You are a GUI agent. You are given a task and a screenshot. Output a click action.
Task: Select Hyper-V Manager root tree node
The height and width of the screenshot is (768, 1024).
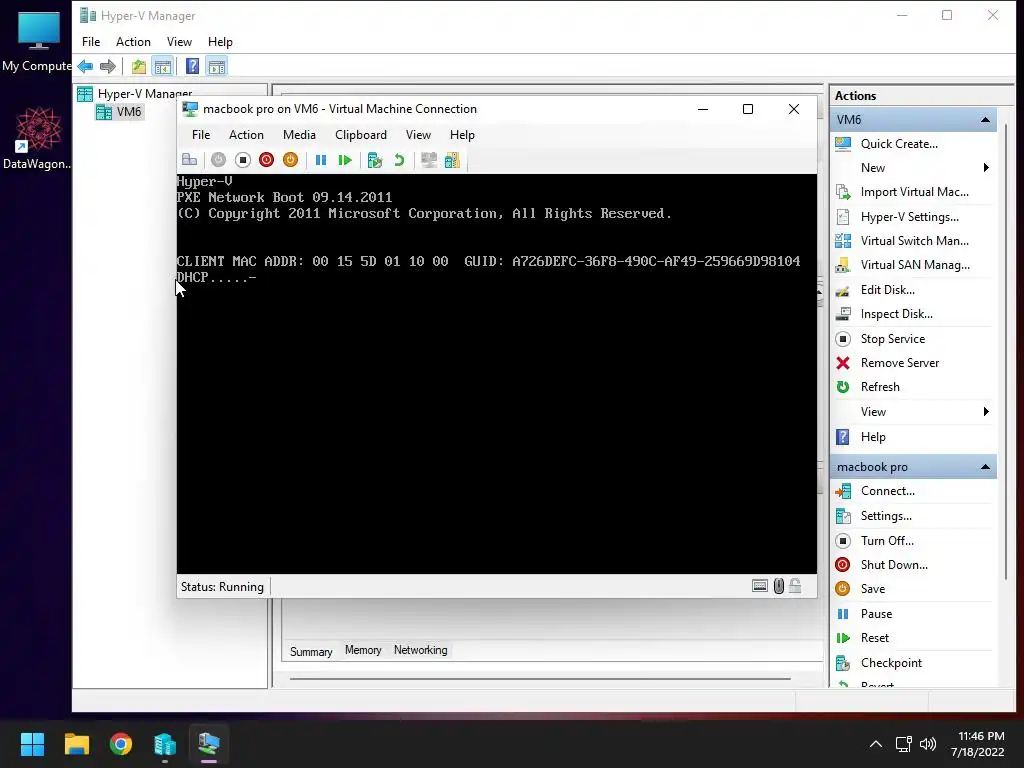tap(144, 93)
